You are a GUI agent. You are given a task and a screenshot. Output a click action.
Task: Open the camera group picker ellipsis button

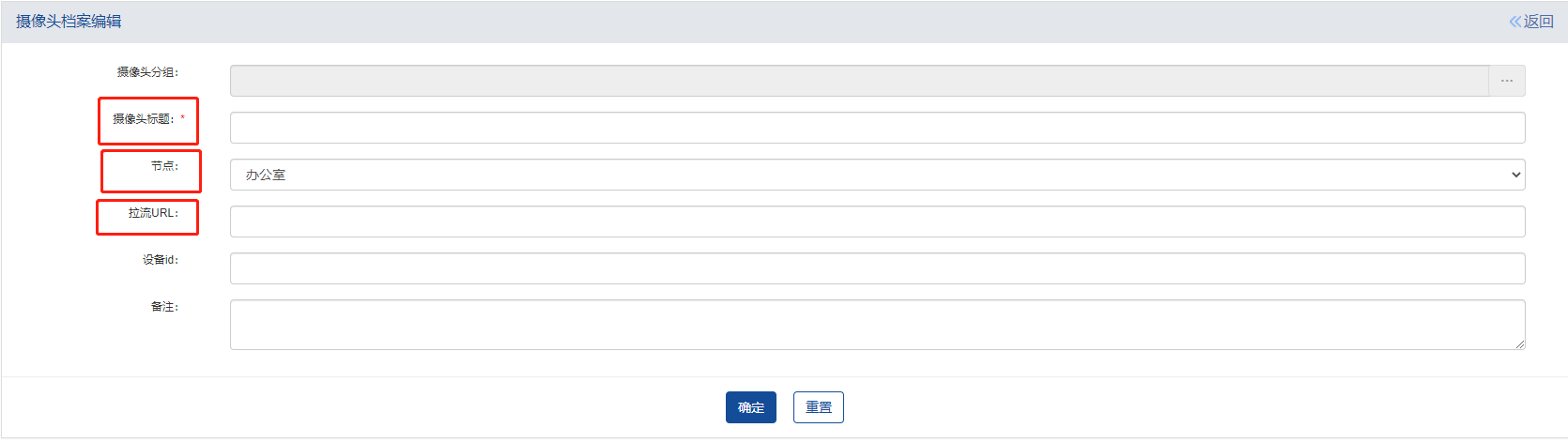(1506, 81)
